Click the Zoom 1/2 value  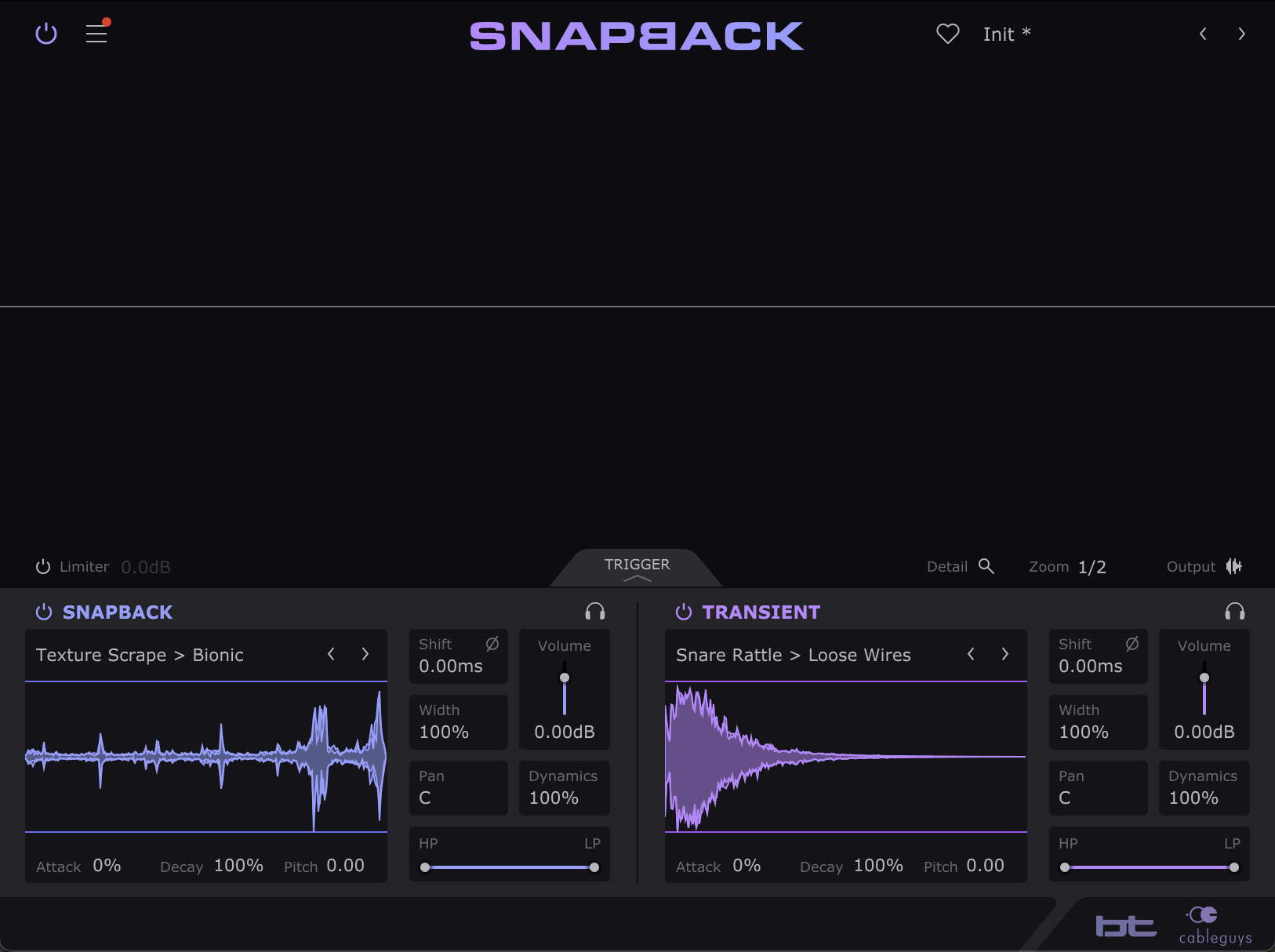tap(1092, 567)
